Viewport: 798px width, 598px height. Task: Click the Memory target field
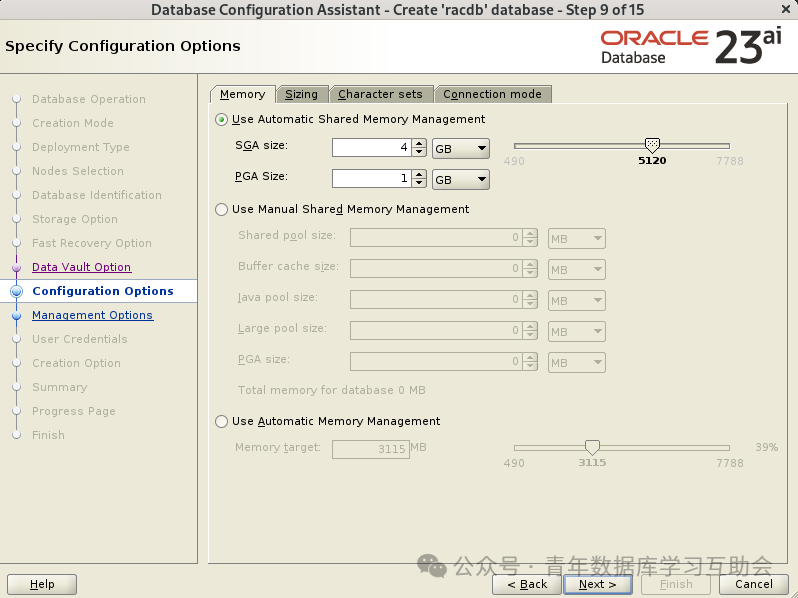[370, 449]
